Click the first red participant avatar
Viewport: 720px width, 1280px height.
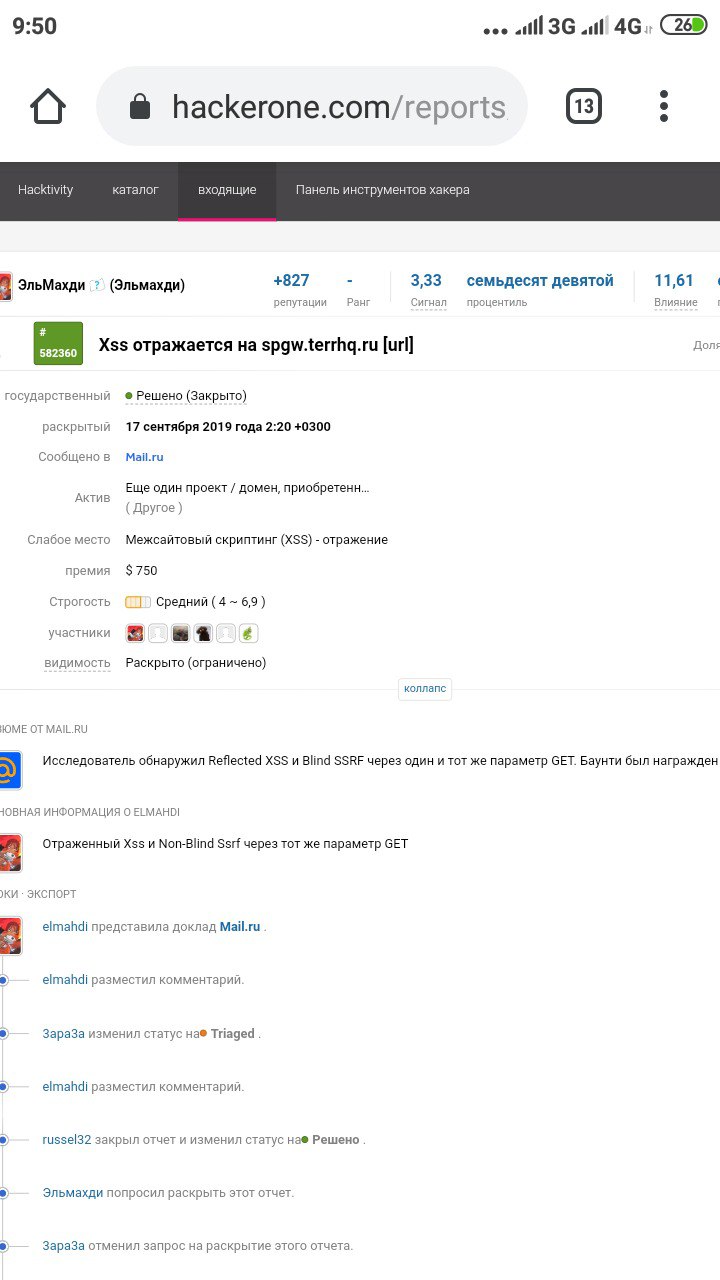pos(135,633)
